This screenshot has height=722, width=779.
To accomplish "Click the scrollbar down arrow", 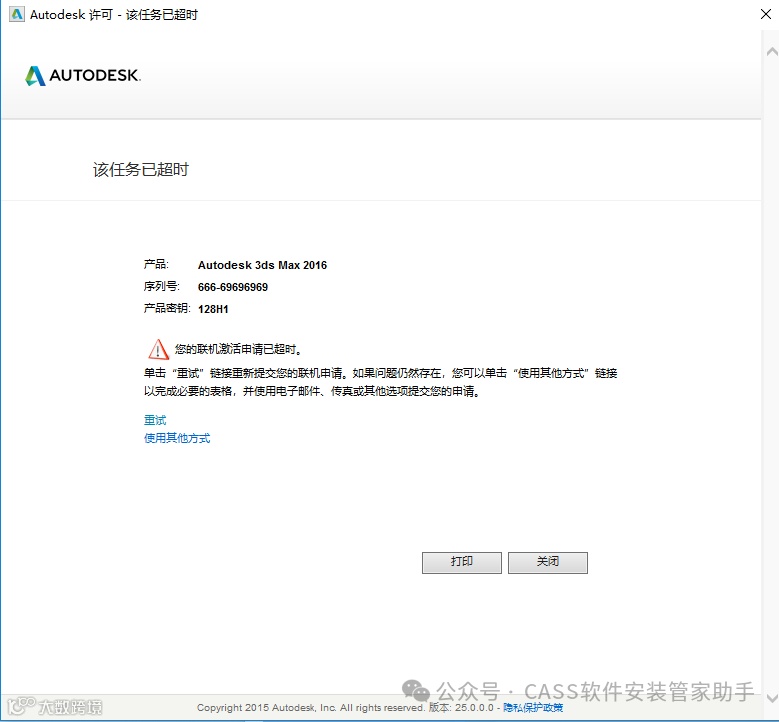I will pyautogui.click(x=772, y=698).
